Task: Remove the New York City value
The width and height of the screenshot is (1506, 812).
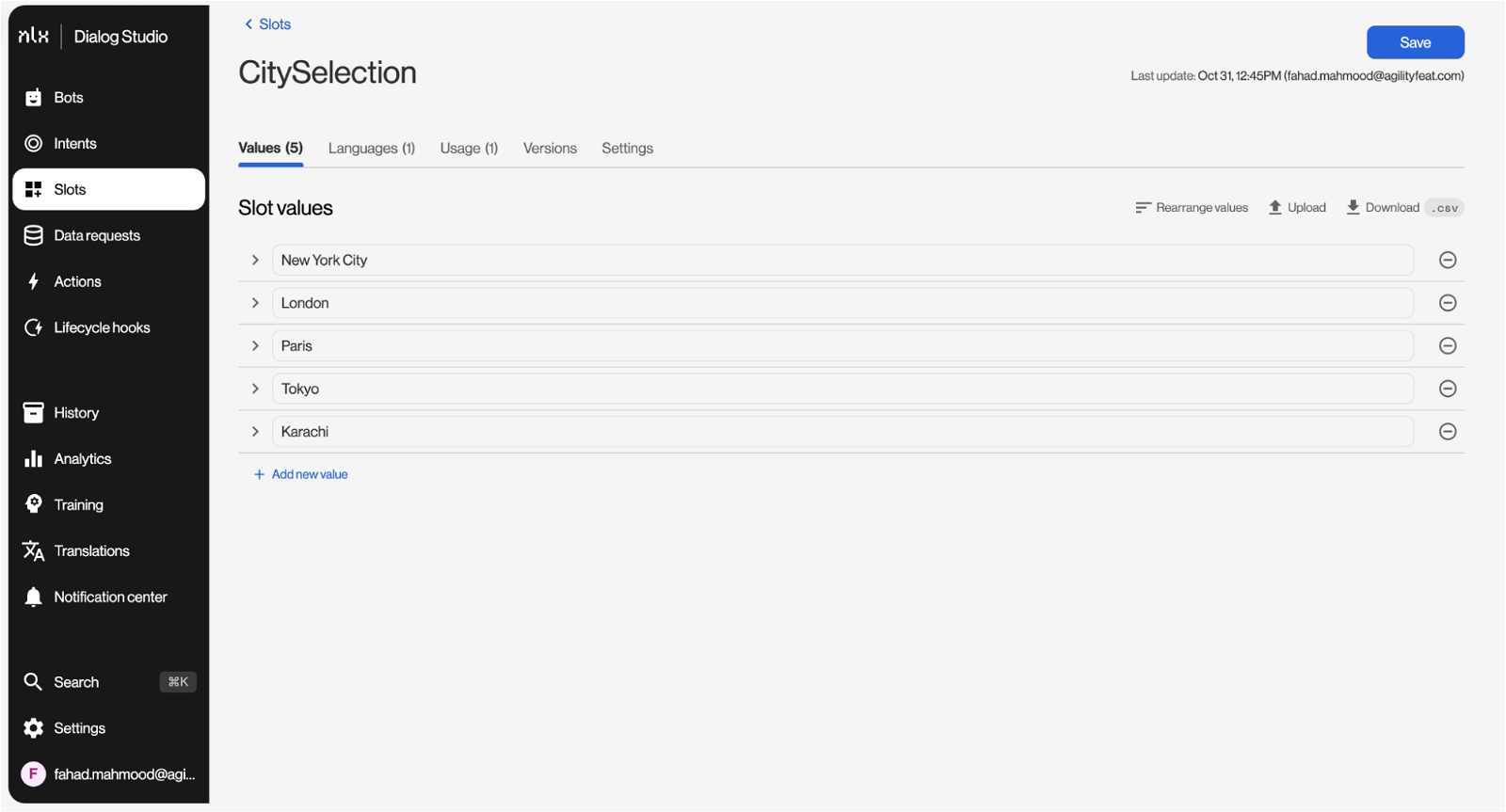Action: click(1448, 261)
